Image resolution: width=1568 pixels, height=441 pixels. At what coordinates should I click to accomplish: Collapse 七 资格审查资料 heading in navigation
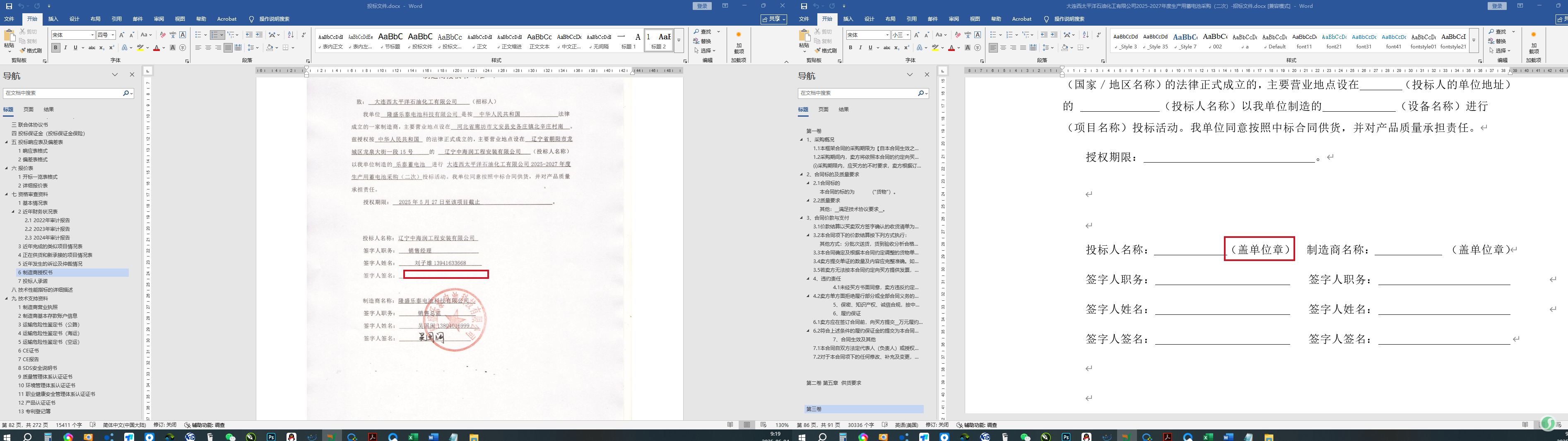click(7, 195)
